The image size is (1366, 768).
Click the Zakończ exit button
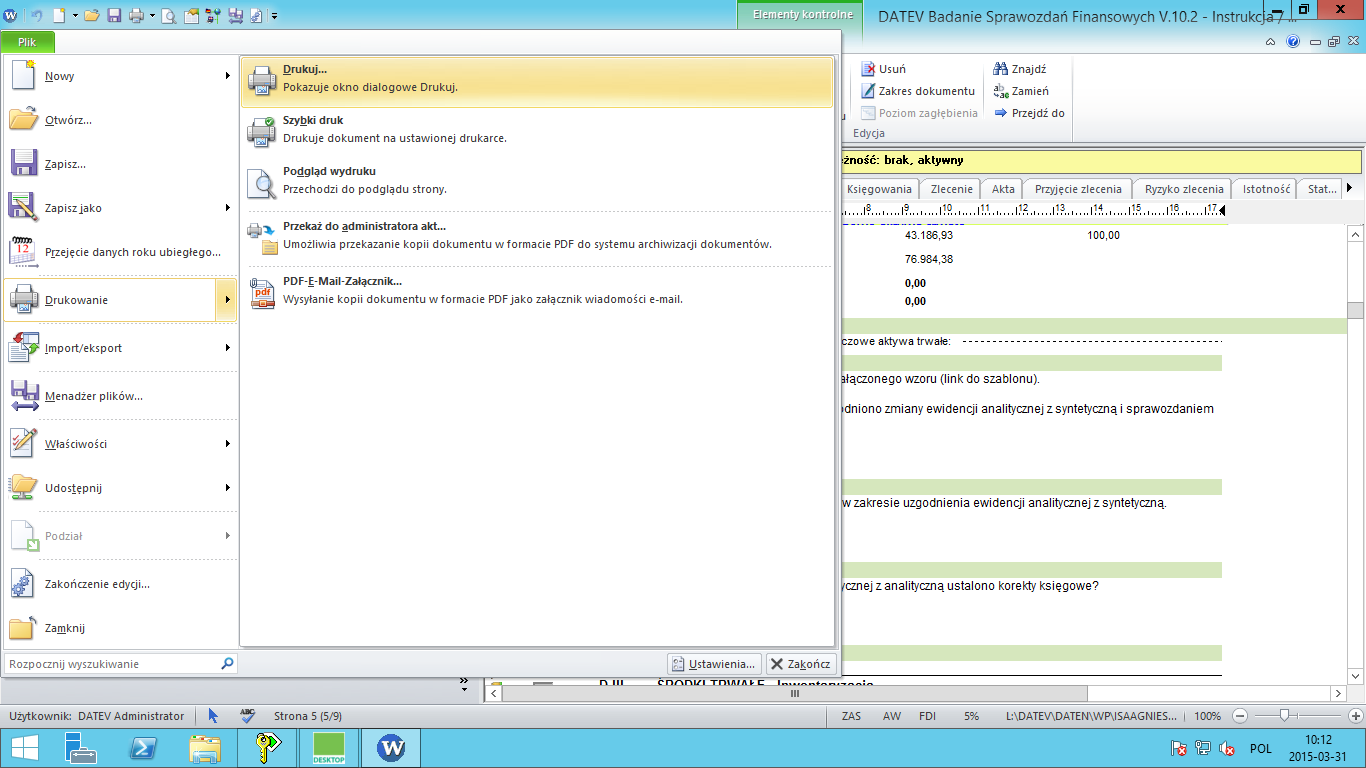(x=800, y=664)
